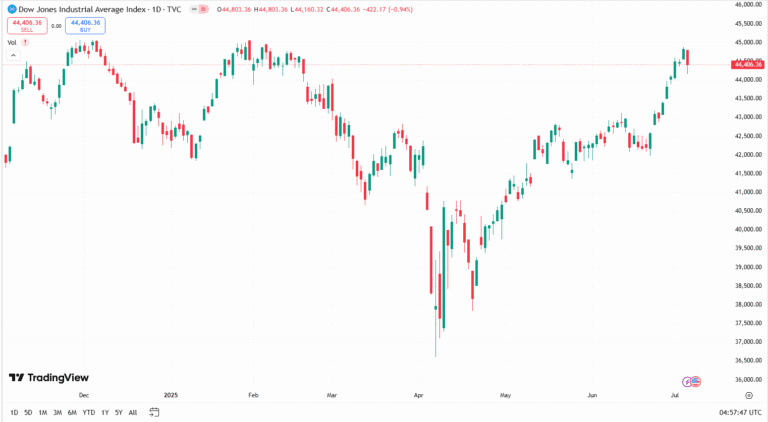Show All time range data
The width and height of the screenshot is (768, 422).
point(133,412)
